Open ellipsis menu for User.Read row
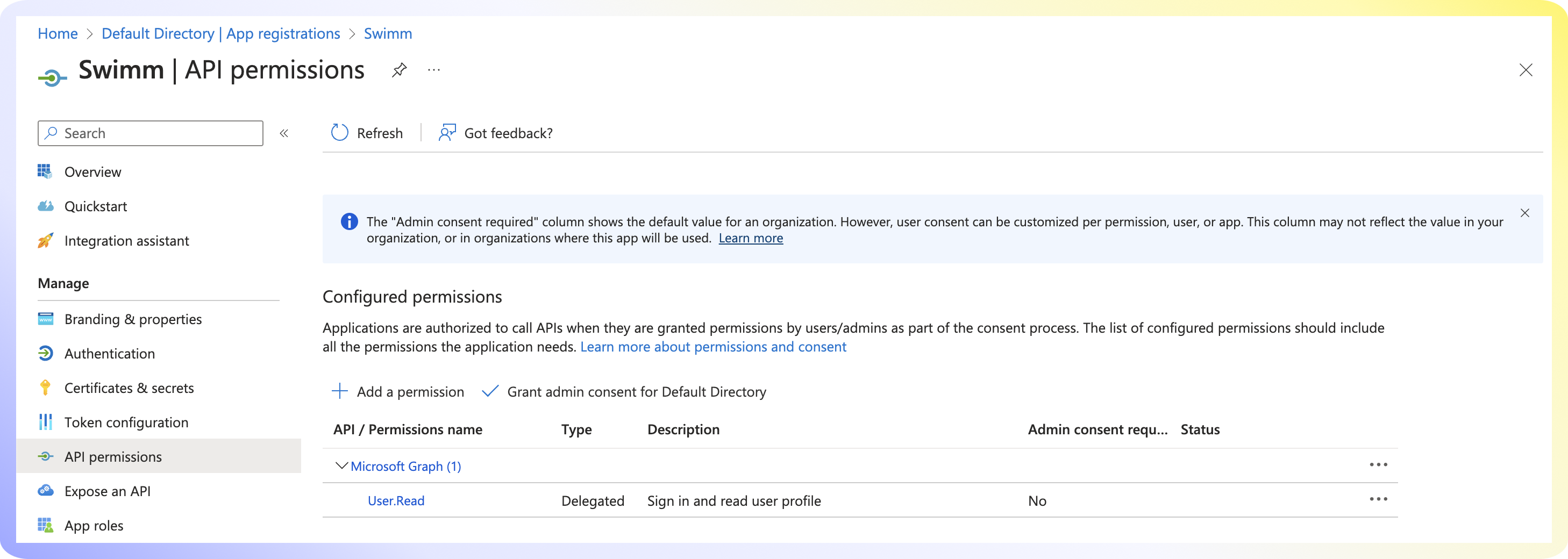Screen dimensions: 1568x559 1378,499
